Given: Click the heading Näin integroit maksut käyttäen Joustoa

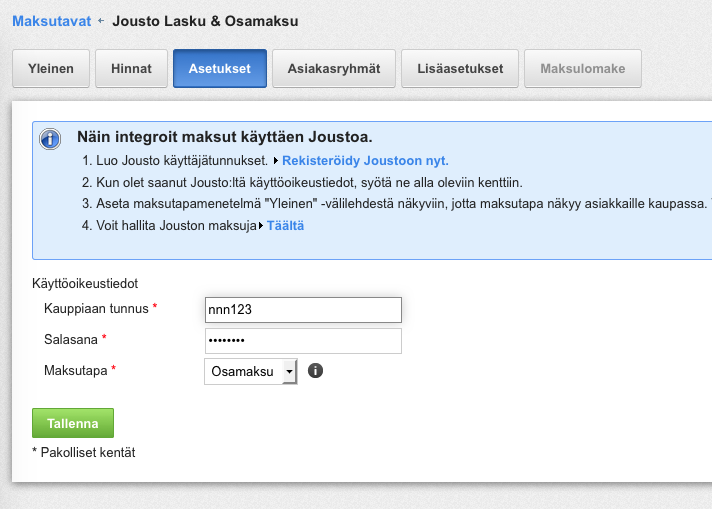Looking at the screenshot, I should click(225, 137).
